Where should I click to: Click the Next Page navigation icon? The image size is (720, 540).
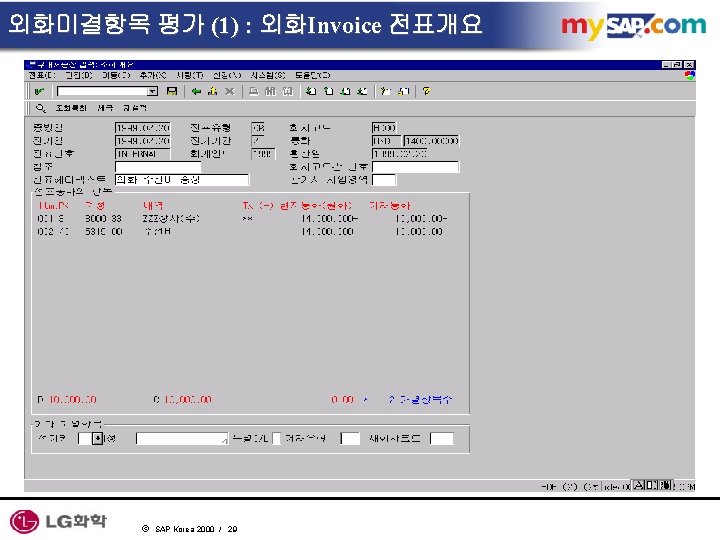pyautogui.click(x=345, y=91)
